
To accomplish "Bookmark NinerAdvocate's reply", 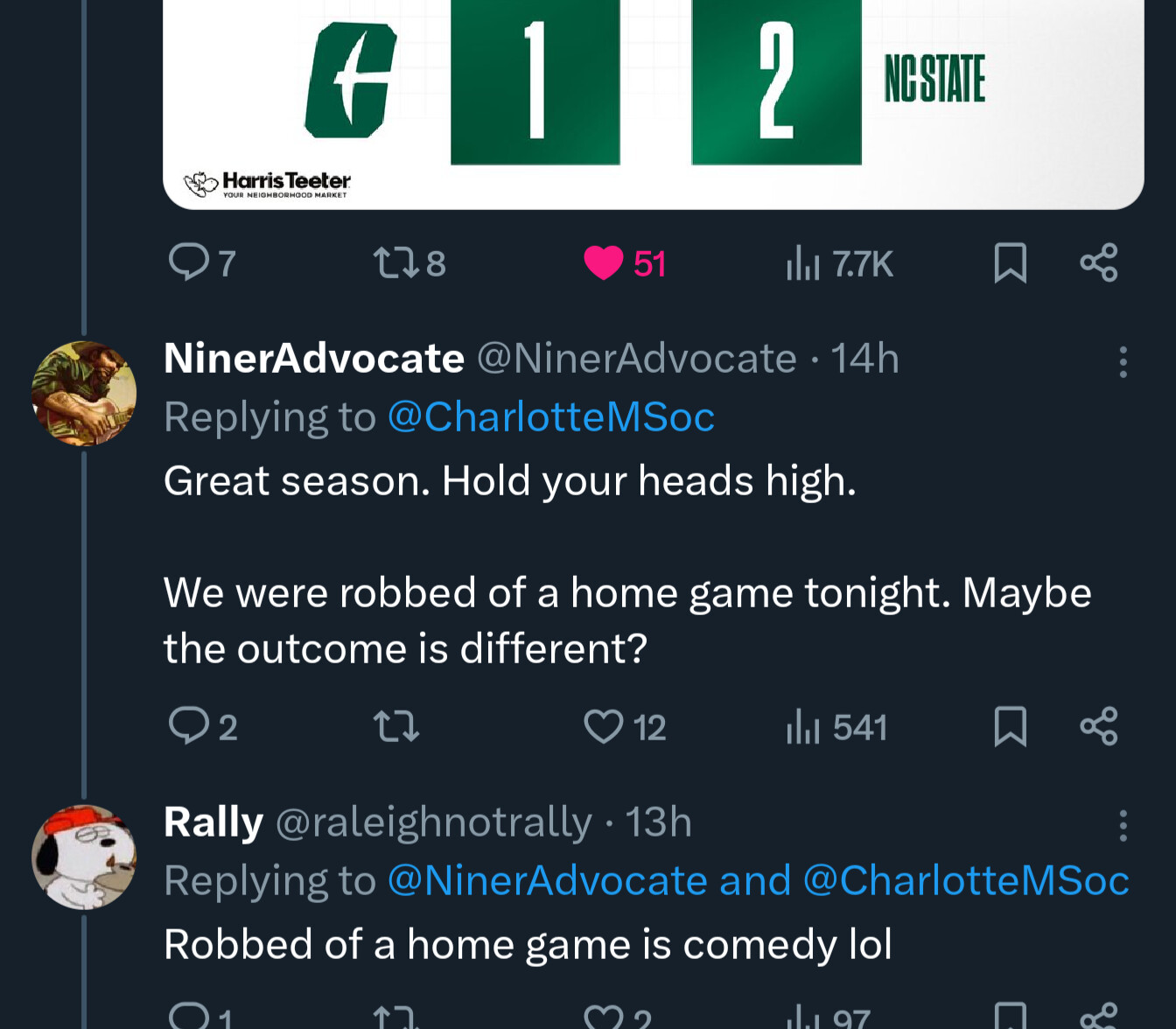I will tap(1010, 726).
